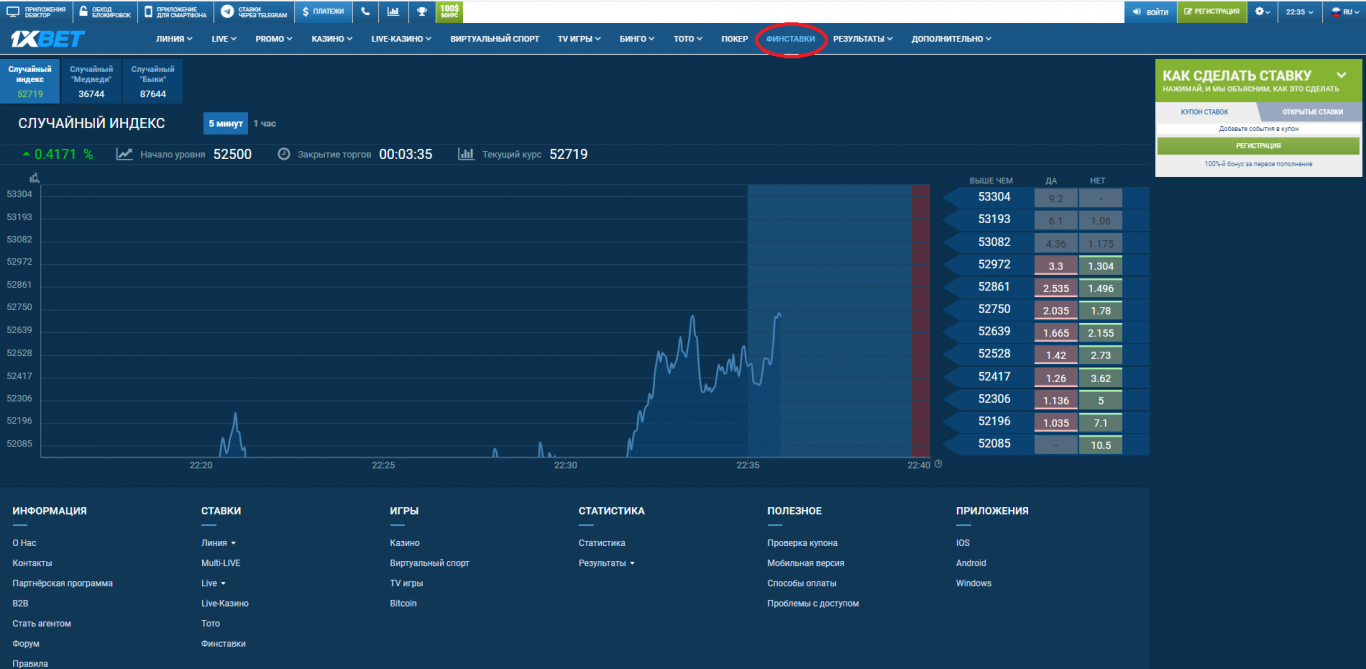Select the 5 минут interval
Screen dimensions: 1366x669
pyautogui.click(x=225, y=124)
